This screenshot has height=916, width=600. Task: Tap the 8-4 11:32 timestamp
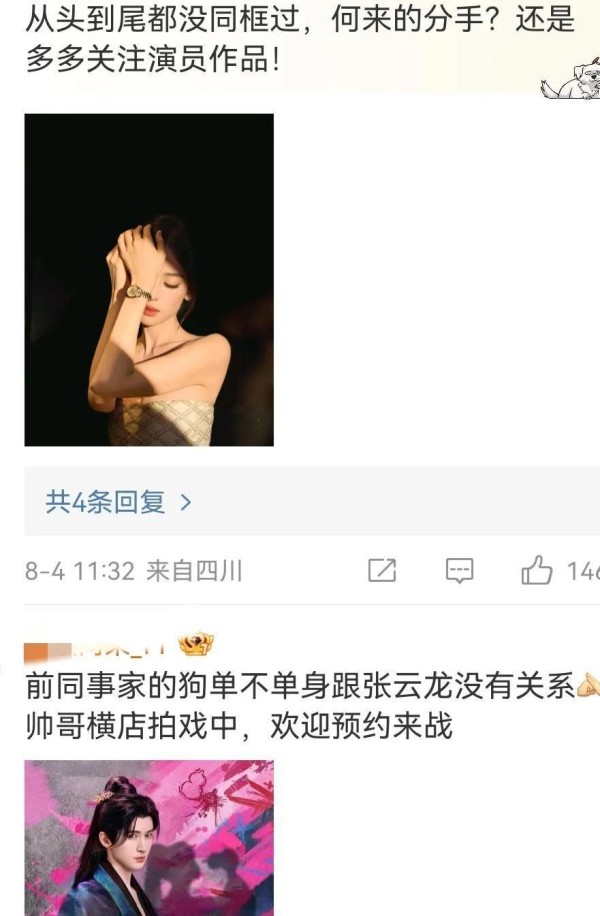click(80, 571)
